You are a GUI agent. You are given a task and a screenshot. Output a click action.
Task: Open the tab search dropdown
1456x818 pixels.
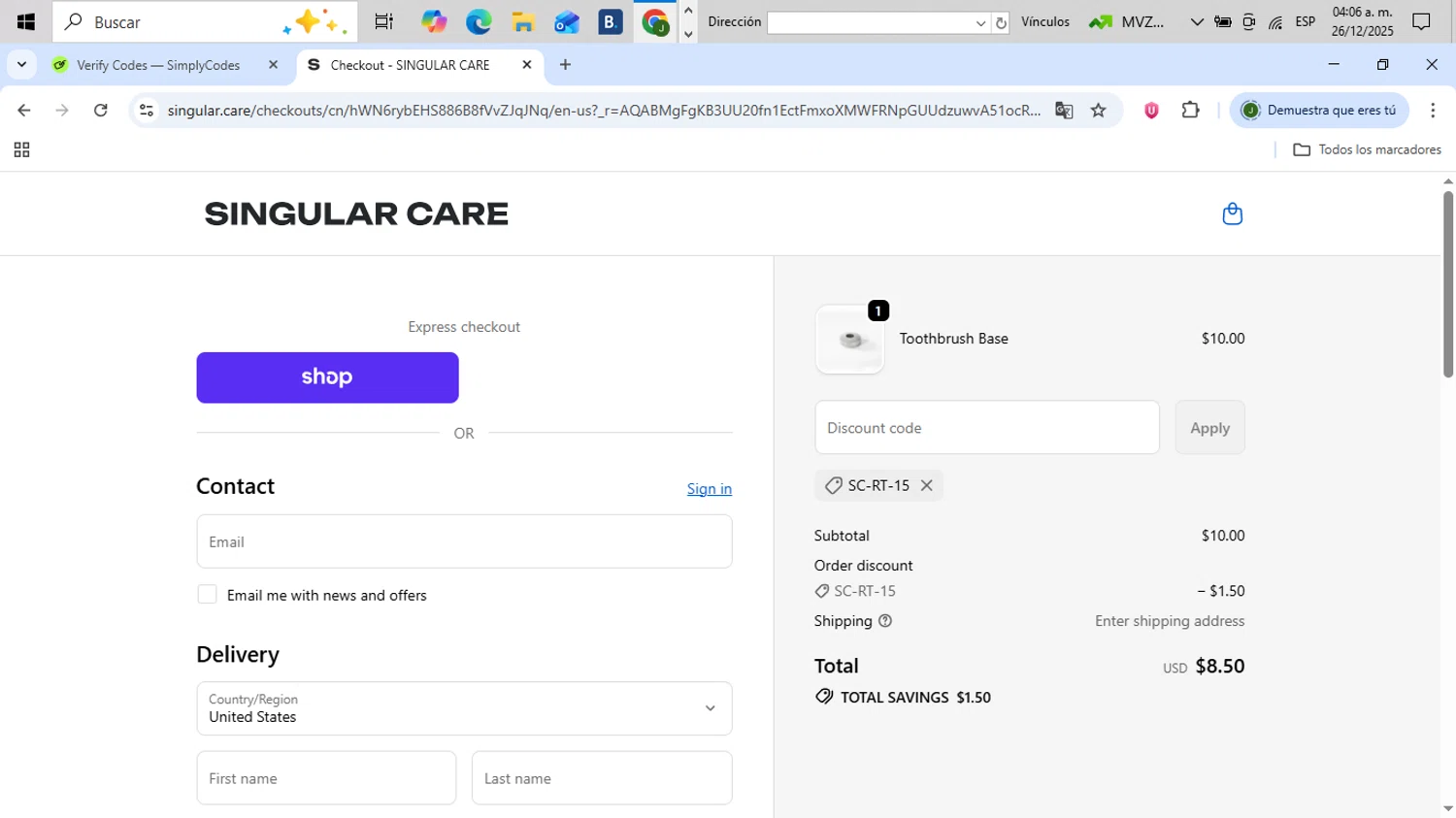point(21,65)
